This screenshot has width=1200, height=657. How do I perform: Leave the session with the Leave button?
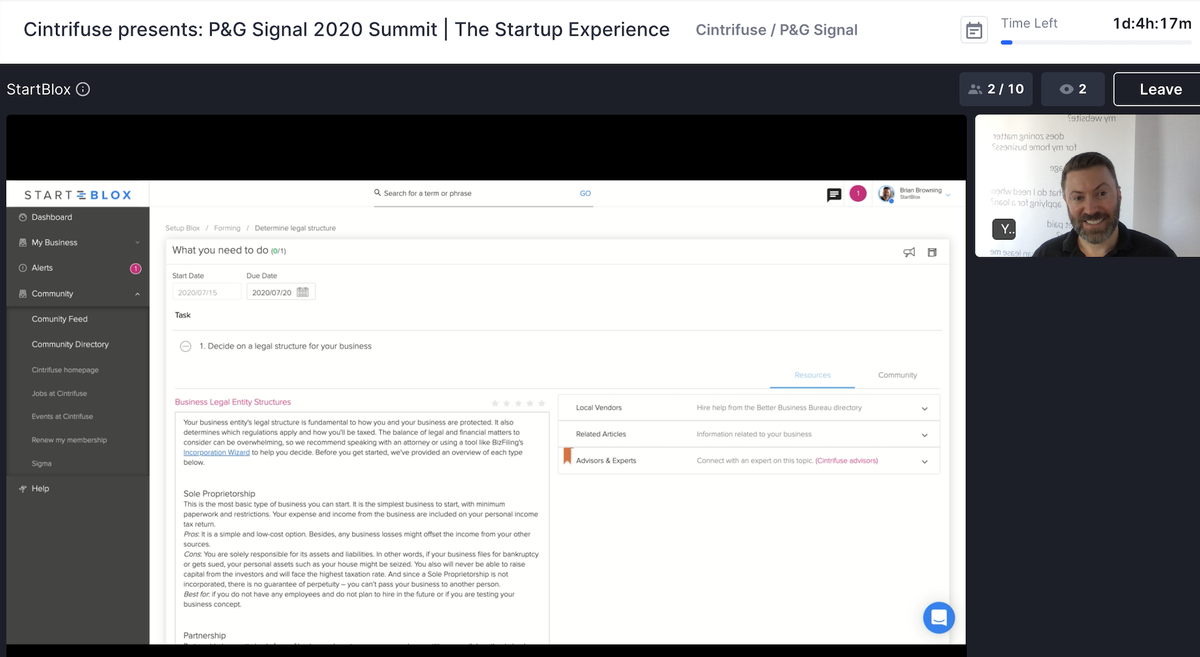[1159, 89]
